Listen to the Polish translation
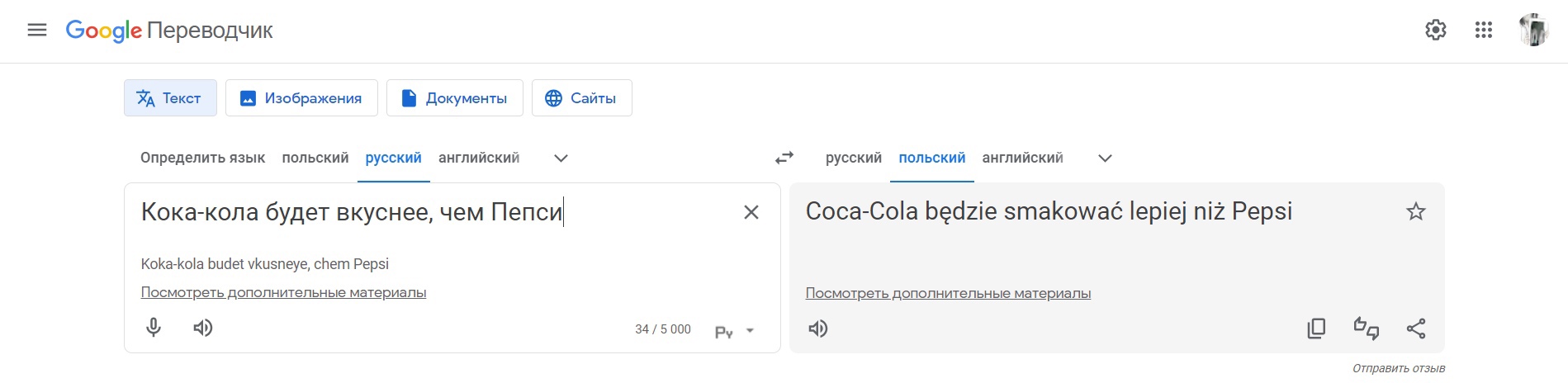 818,329
